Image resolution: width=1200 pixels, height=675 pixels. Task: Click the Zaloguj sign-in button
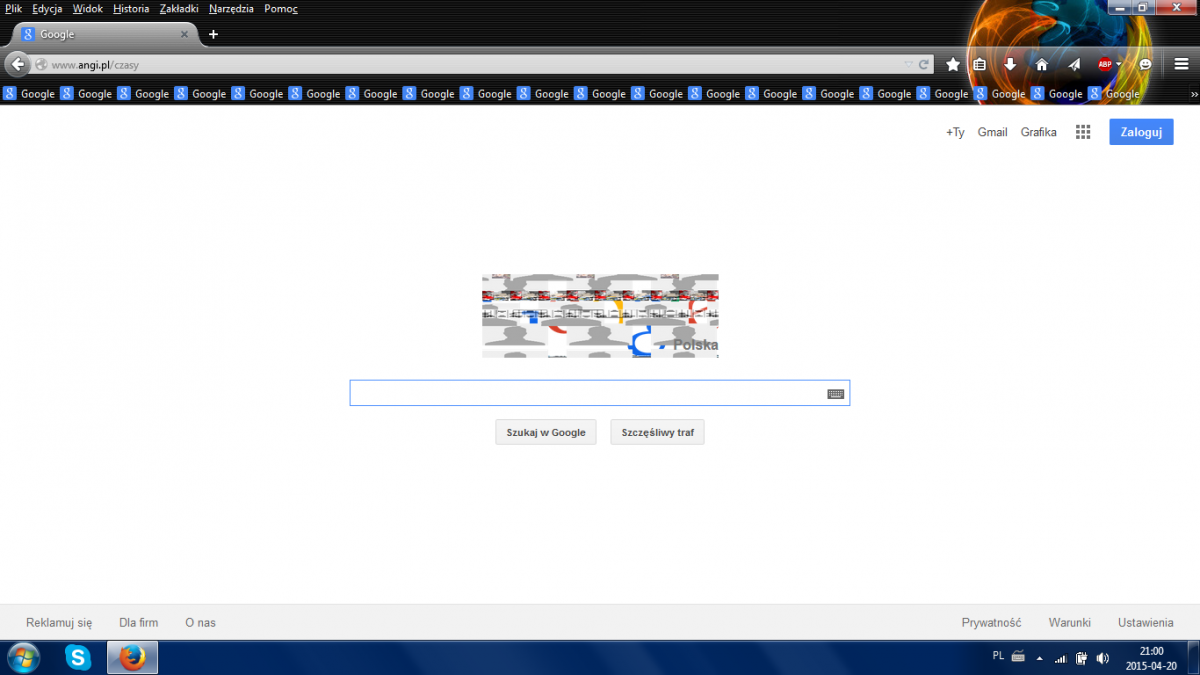1141,132
